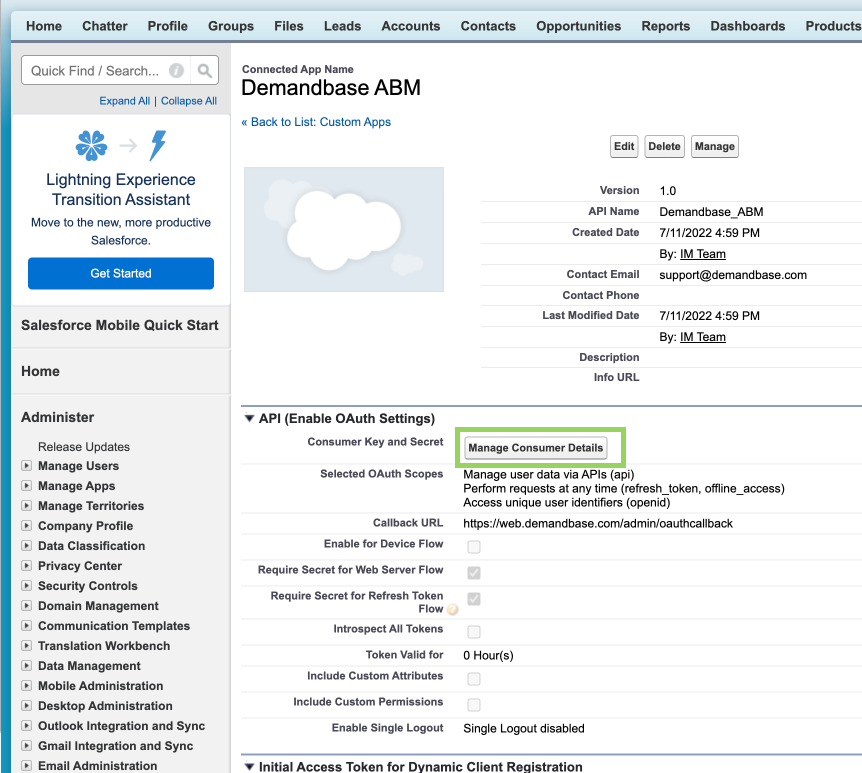Screen dimensions: 862x773
Task: Open the Opportunities tab
Action: [x=578, y=26]
